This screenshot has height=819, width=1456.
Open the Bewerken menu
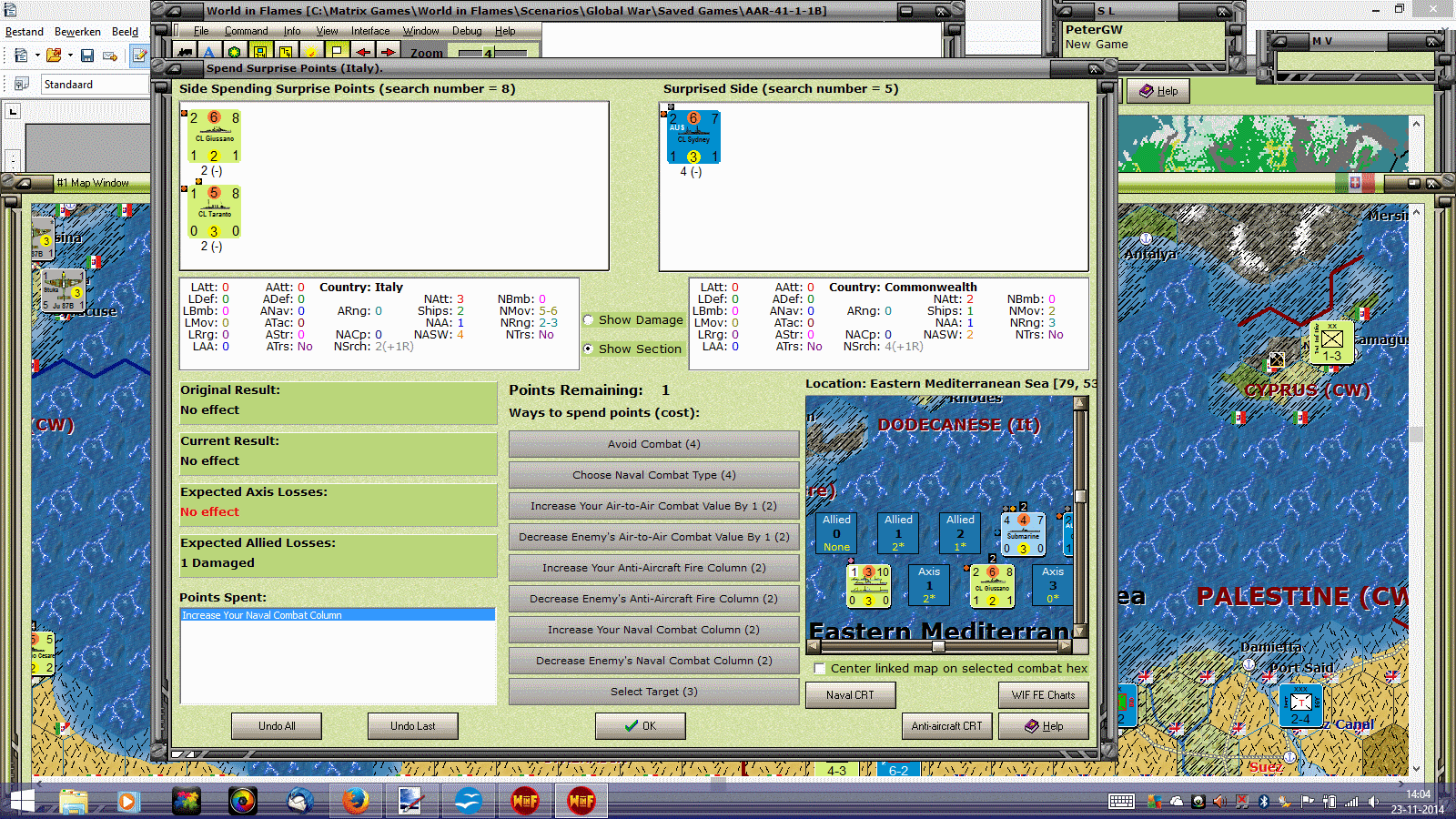click(77, 32)
